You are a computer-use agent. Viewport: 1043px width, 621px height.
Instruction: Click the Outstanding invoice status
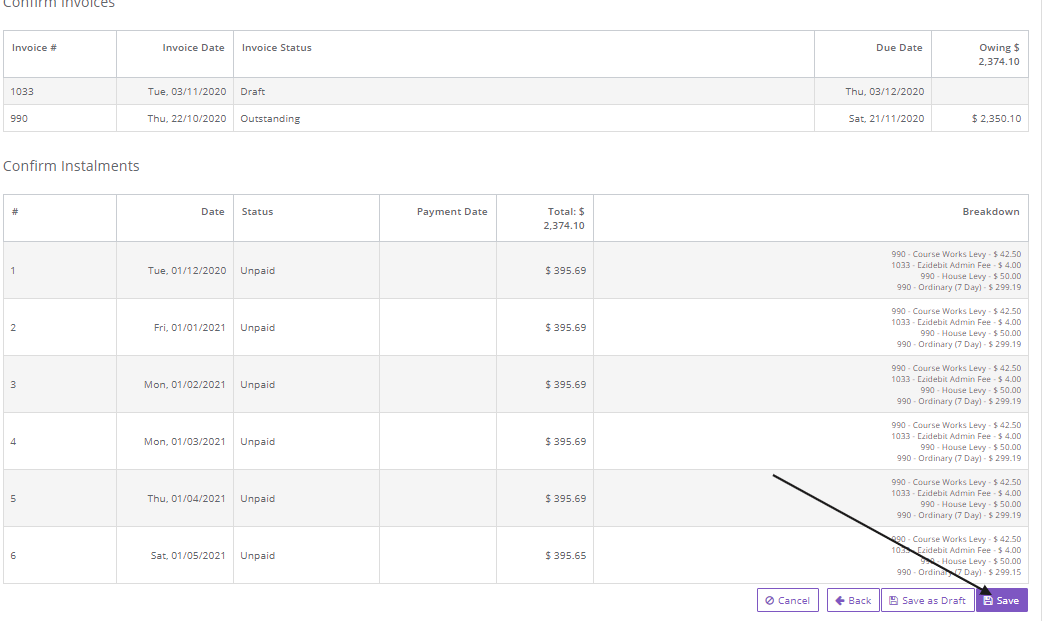270,119
